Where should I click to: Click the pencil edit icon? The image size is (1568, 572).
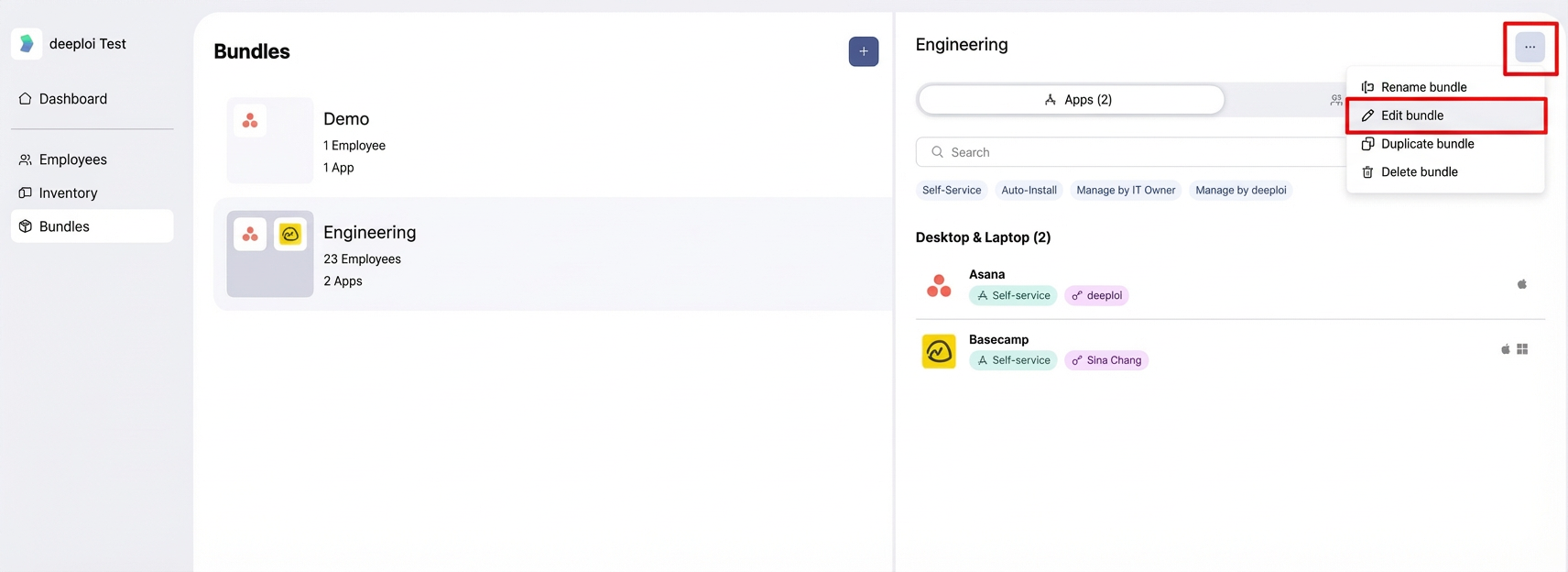click(1367, 115)
